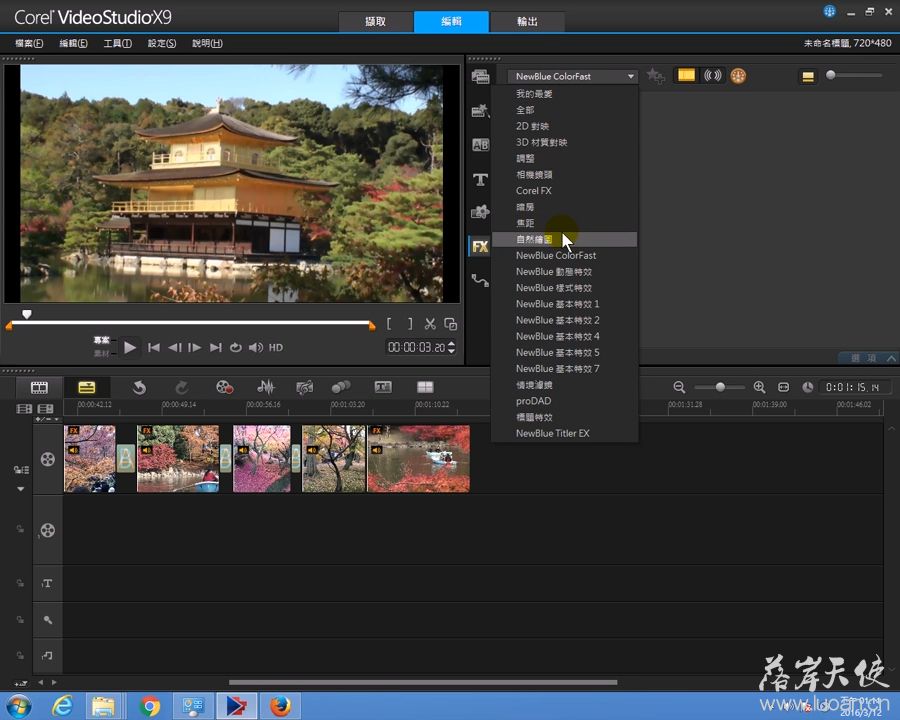The width and height of the screenshot is (900, 720).
Task: Click the project duration clock icon
Action: point(808,388)
